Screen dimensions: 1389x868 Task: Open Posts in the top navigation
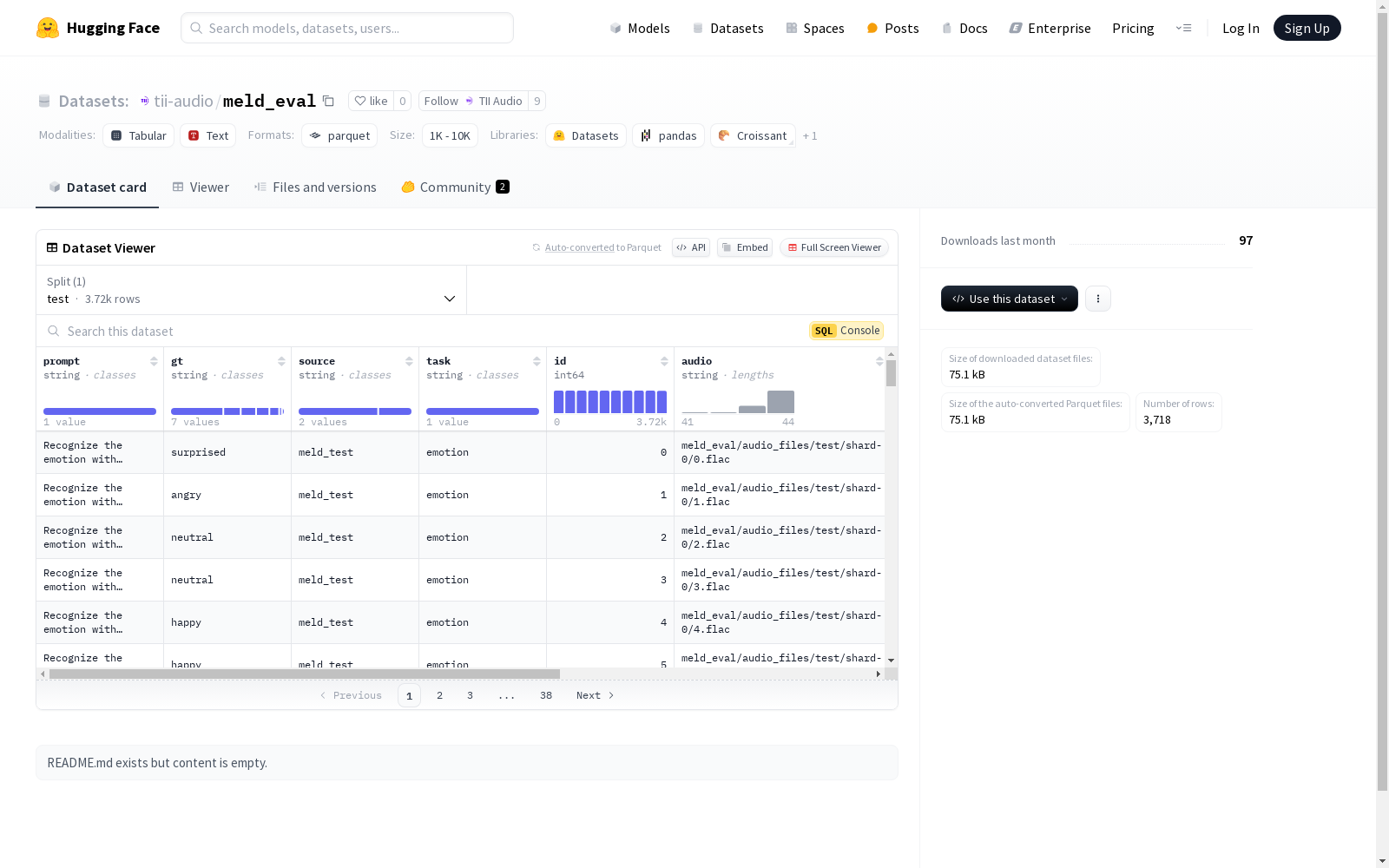coord(893,29)
